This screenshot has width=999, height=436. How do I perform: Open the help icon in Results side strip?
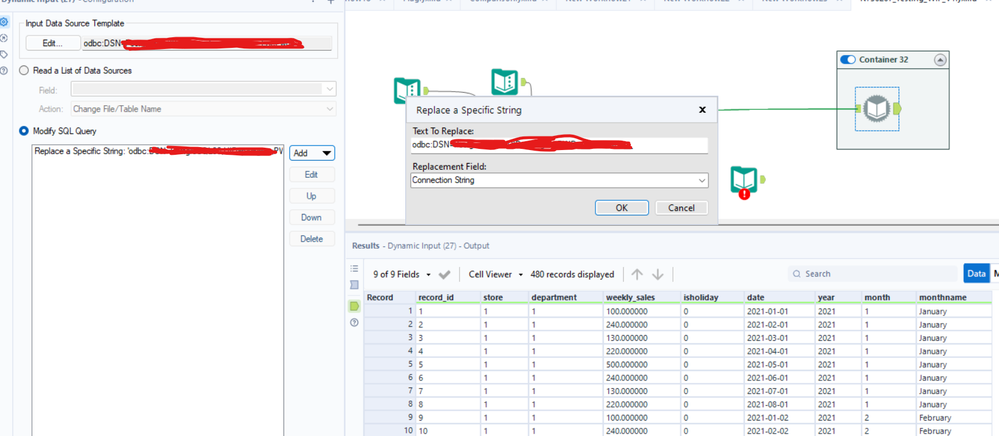354,323
